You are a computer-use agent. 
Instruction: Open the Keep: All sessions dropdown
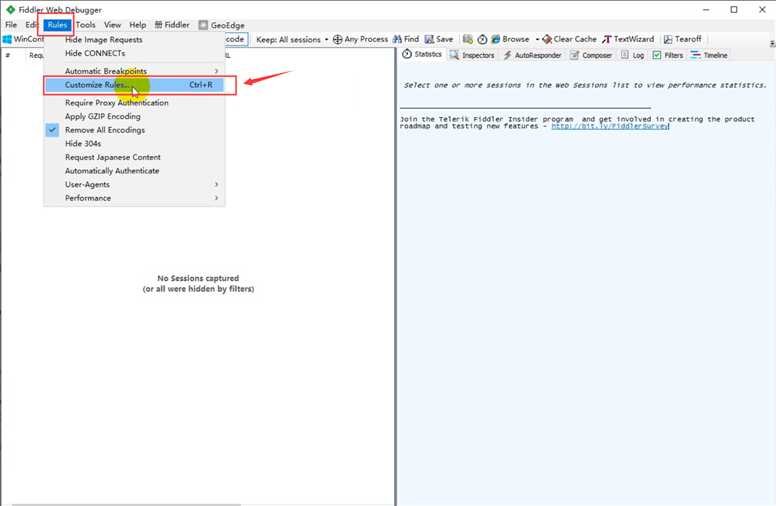click(x=292, y=39)
